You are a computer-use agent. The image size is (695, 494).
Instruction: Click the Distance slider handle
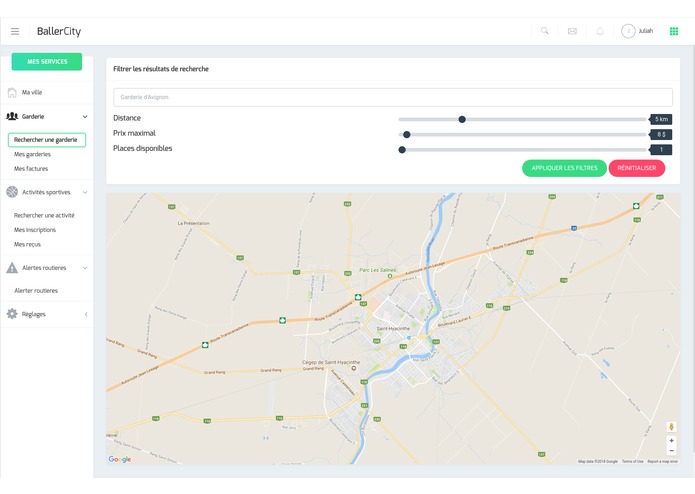(x=462, y=119)
